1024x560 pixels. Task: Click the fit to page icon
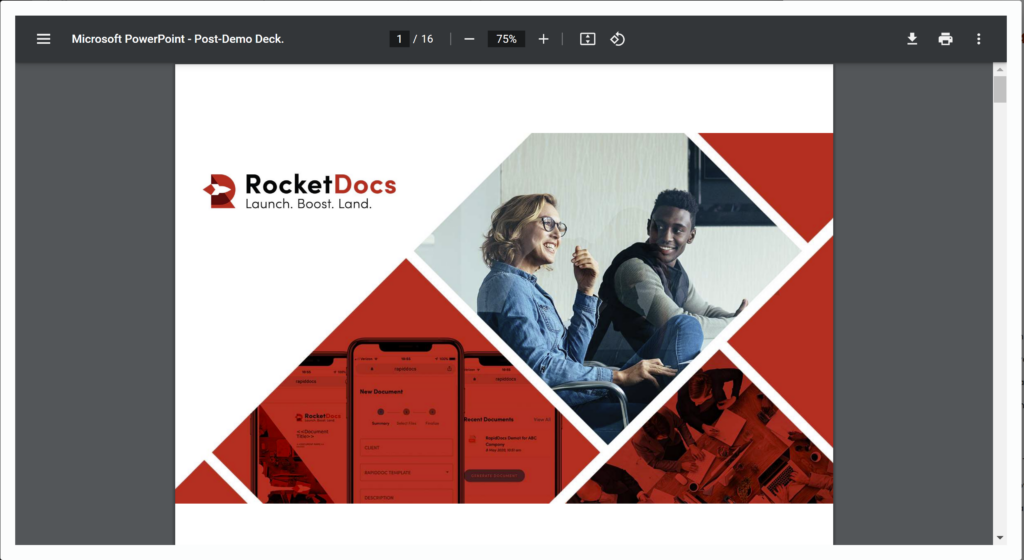(x=588, y=39)
